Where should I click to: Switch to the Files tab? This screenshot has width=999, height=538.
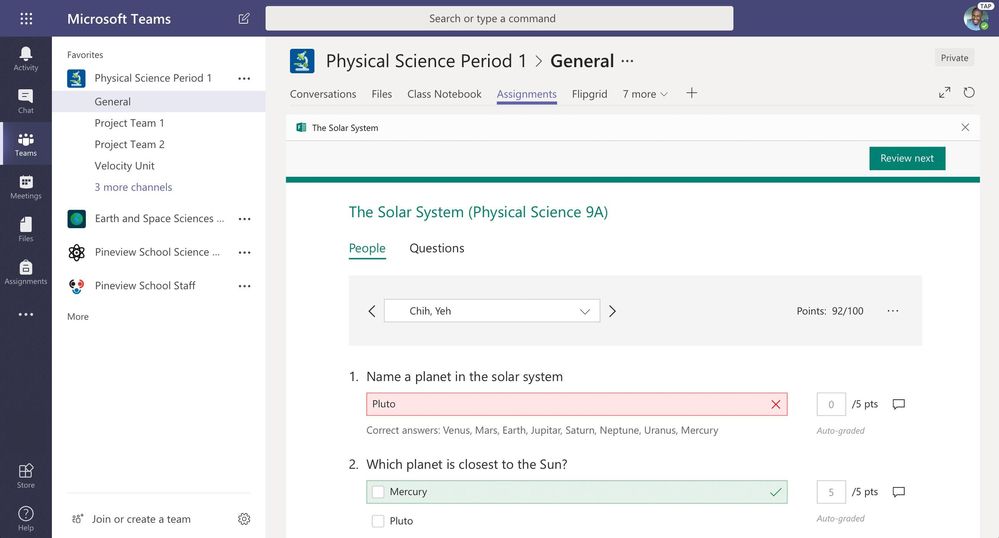coord(382,94)
